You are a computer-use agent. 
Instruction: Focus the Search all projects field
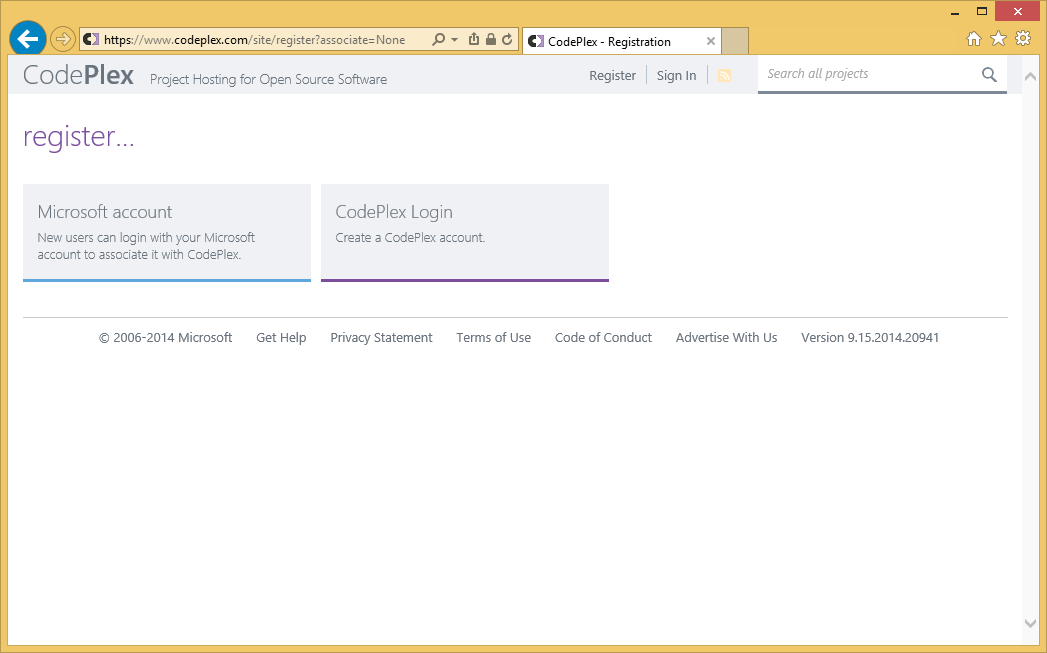869,73
